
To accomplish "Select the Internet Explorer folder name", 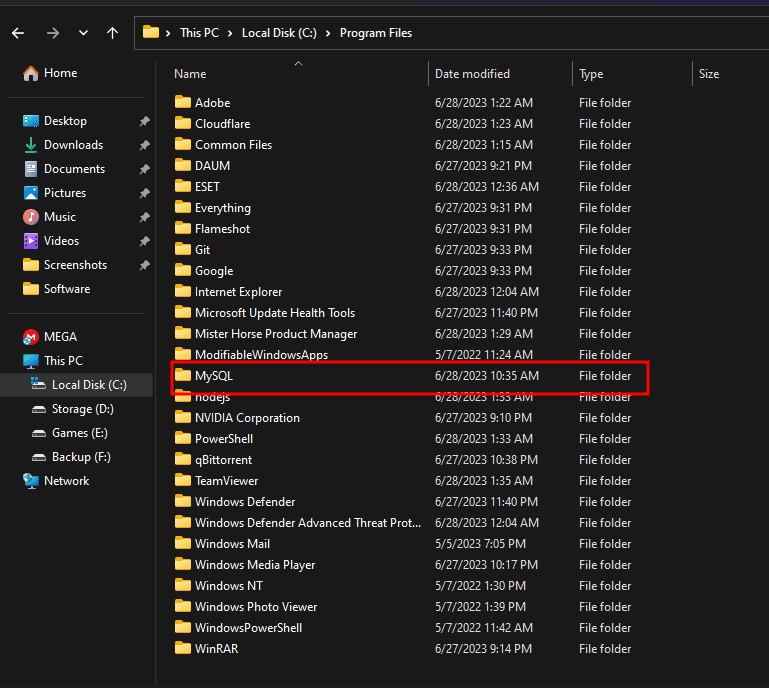I will pyautogui.click(x=238, y=292).
